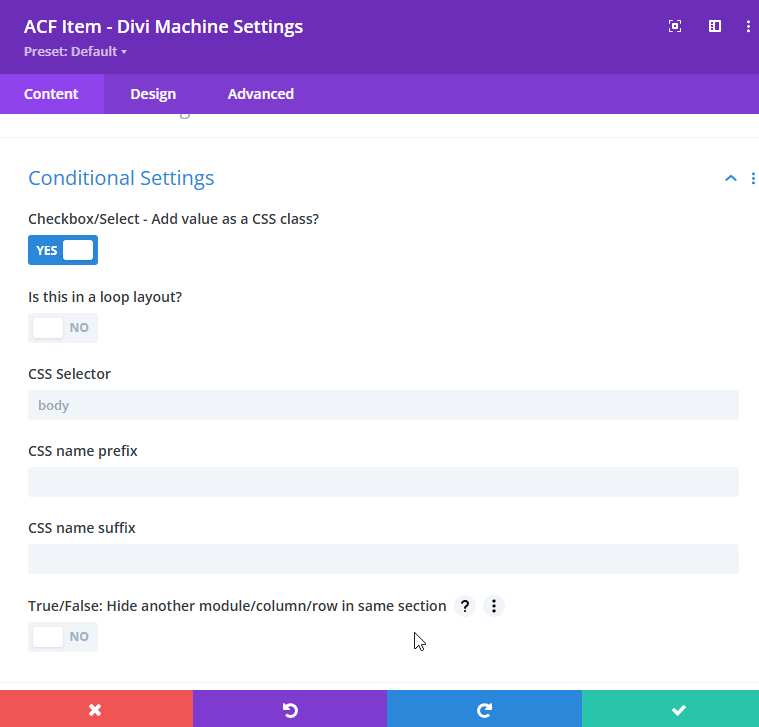Enable Is this in a loop layout
The height and width of the screenshot is (727, 759).
point(63,328)
